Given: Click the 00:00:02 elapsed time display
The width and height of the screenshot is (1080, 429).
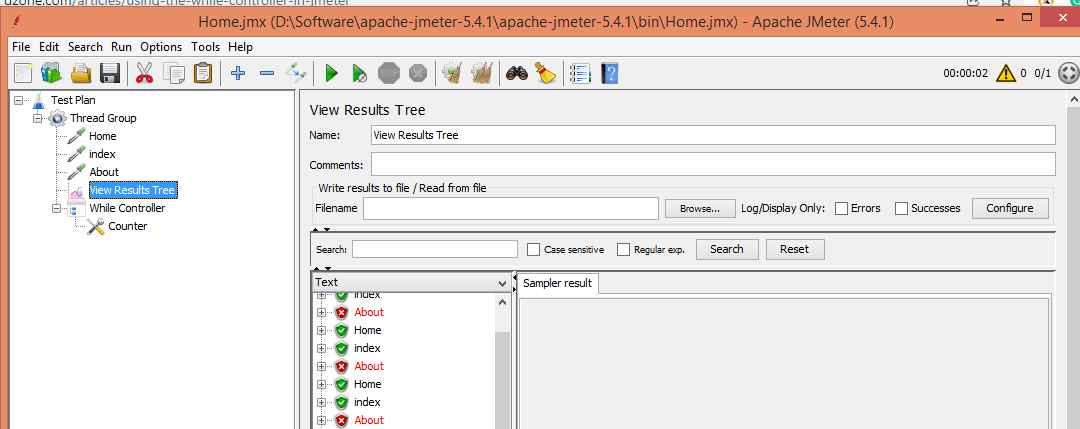Looking at the screenshot, I should pyautogui.click(x=966, y=73).
